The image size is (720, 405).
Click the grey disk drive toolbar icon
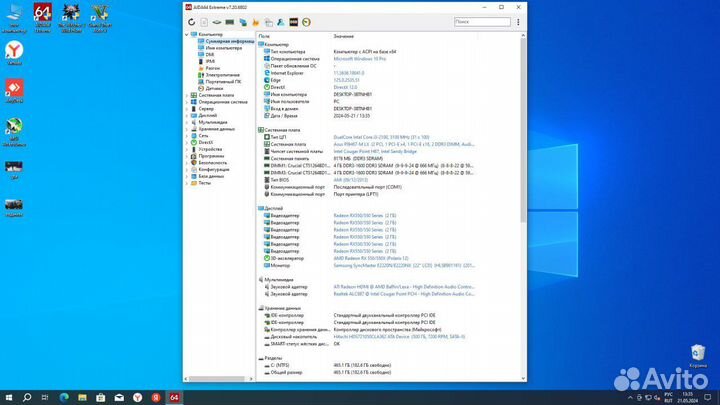(217, 22)
